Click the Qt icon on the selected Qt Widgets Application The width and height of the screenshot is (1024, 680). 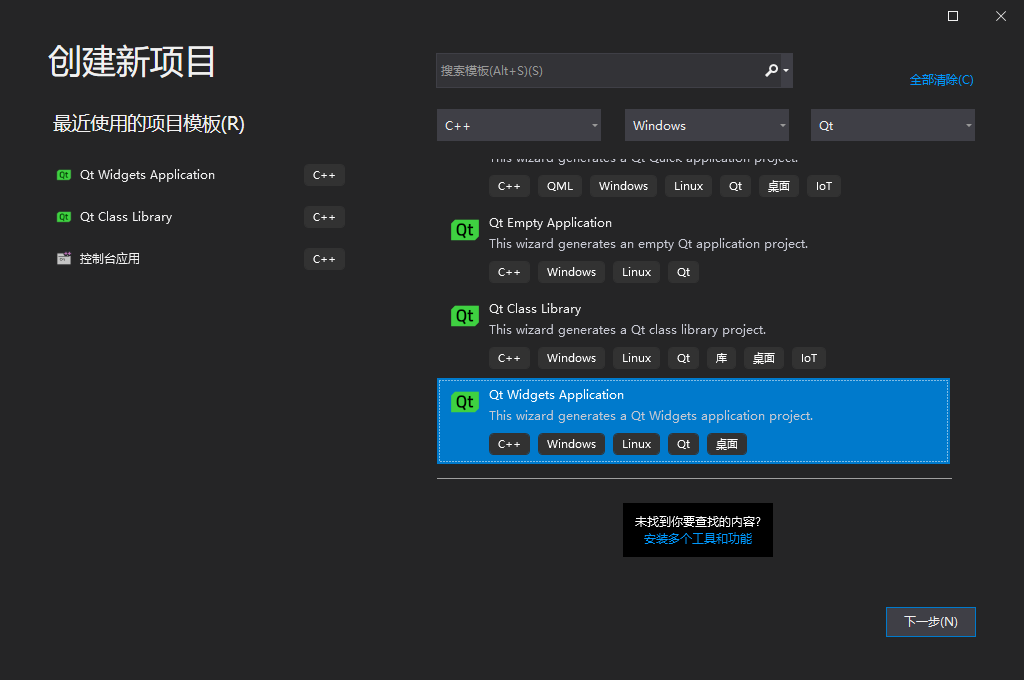click(x=464, y=401)
